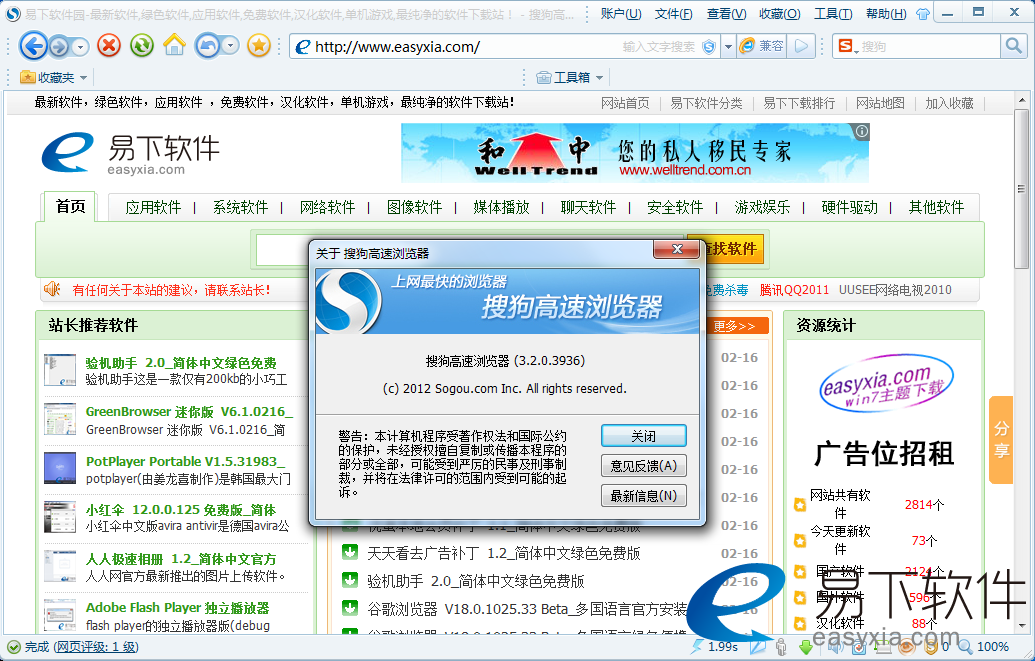Viewport: 1035px width, 661px height.
Task: Click 意见反馈(A) button in dialog
Action: tap(644, 466)
